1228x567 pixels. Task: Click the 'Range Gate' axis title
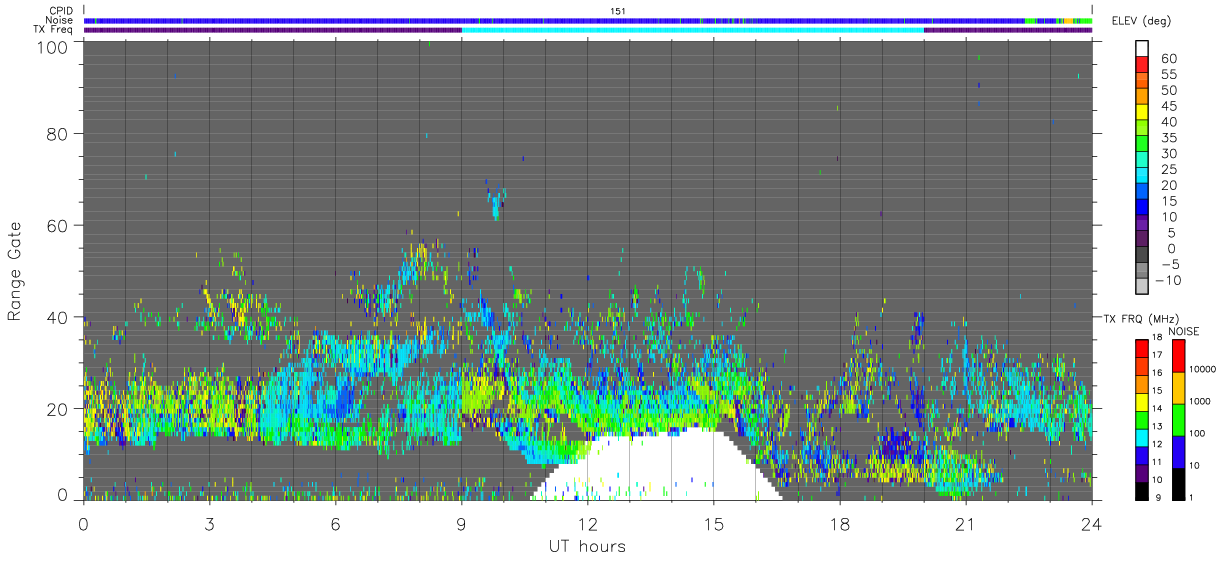click(15, 271)
